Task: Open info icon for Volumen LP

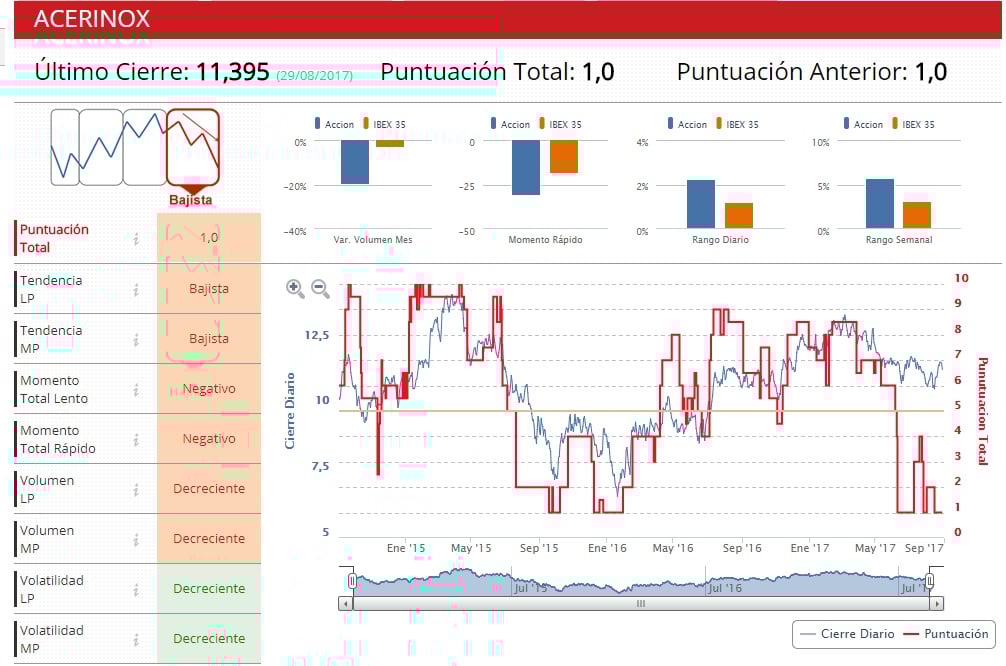Action: coord(136,490)
